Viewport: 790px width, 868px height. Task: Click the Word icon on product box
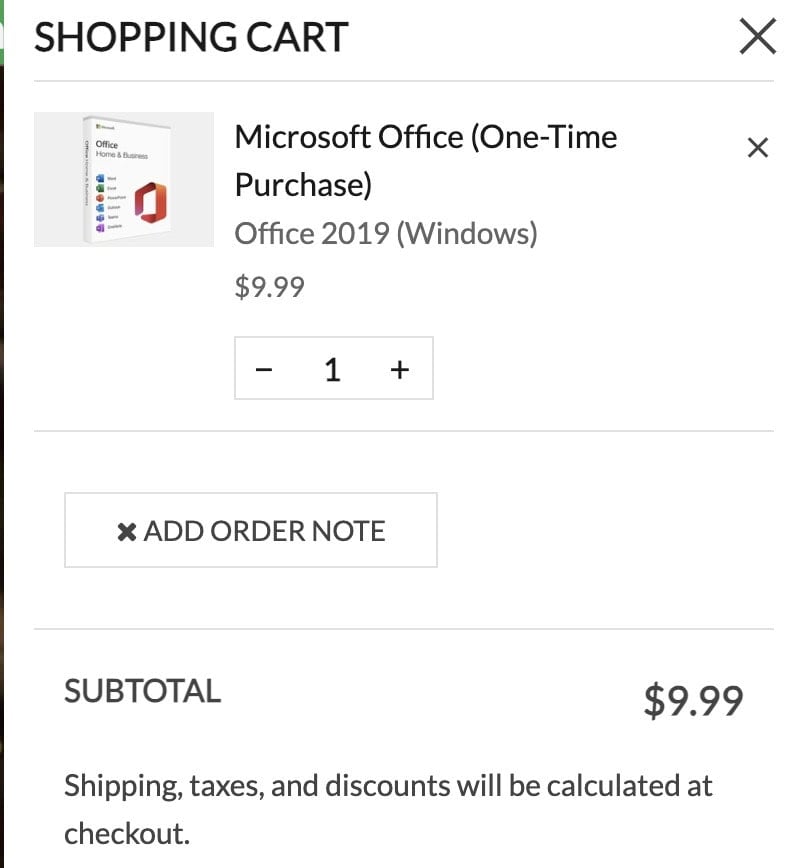(x=100, y=178)
